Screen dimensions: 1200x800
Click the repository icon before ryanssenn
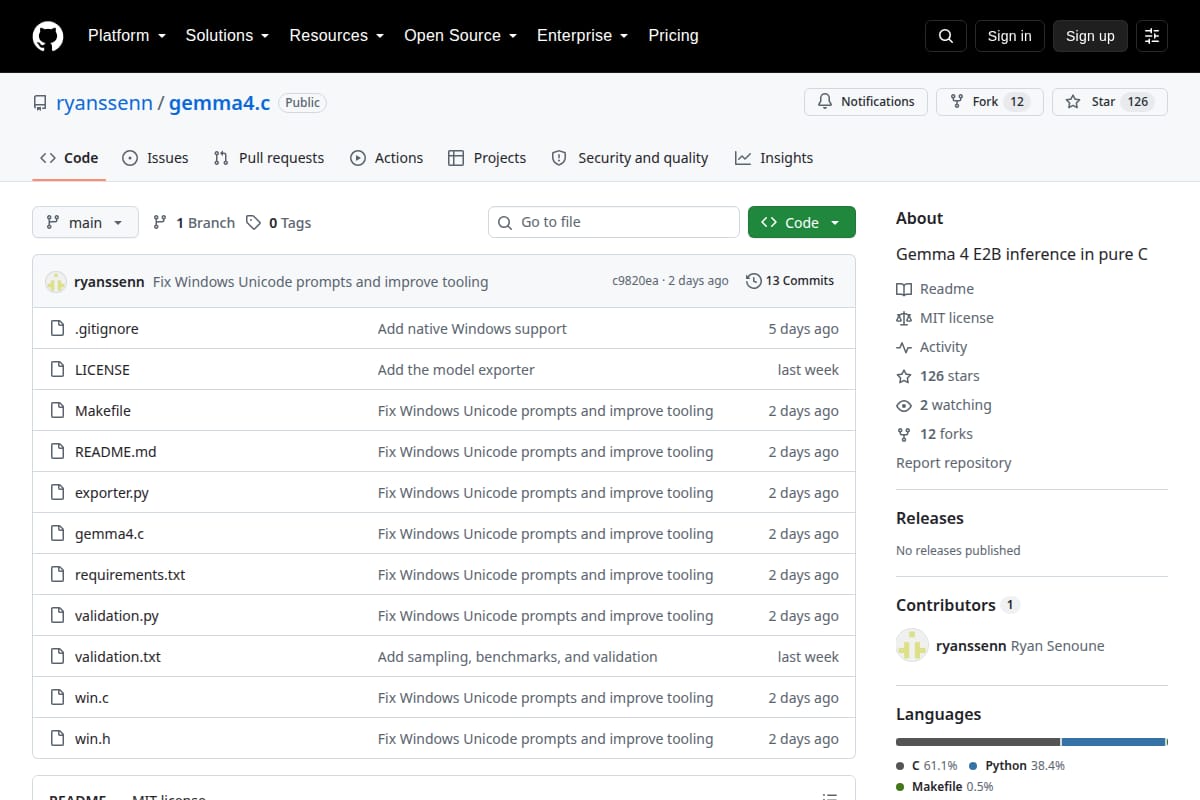(40, 103)
